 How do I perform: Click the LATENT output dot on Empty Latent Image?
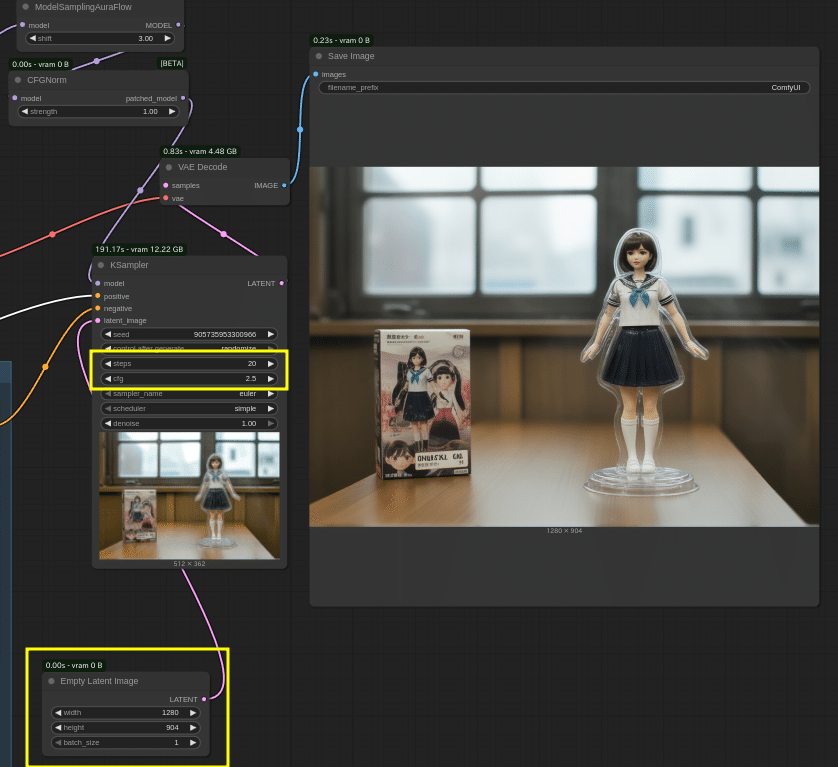click(204, 699)
